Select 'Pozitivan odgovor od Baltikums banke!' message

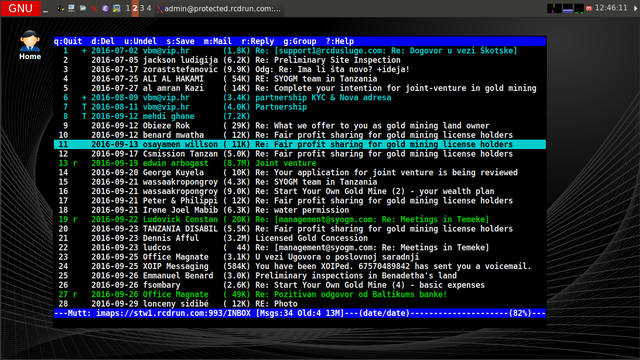(300, 295)
